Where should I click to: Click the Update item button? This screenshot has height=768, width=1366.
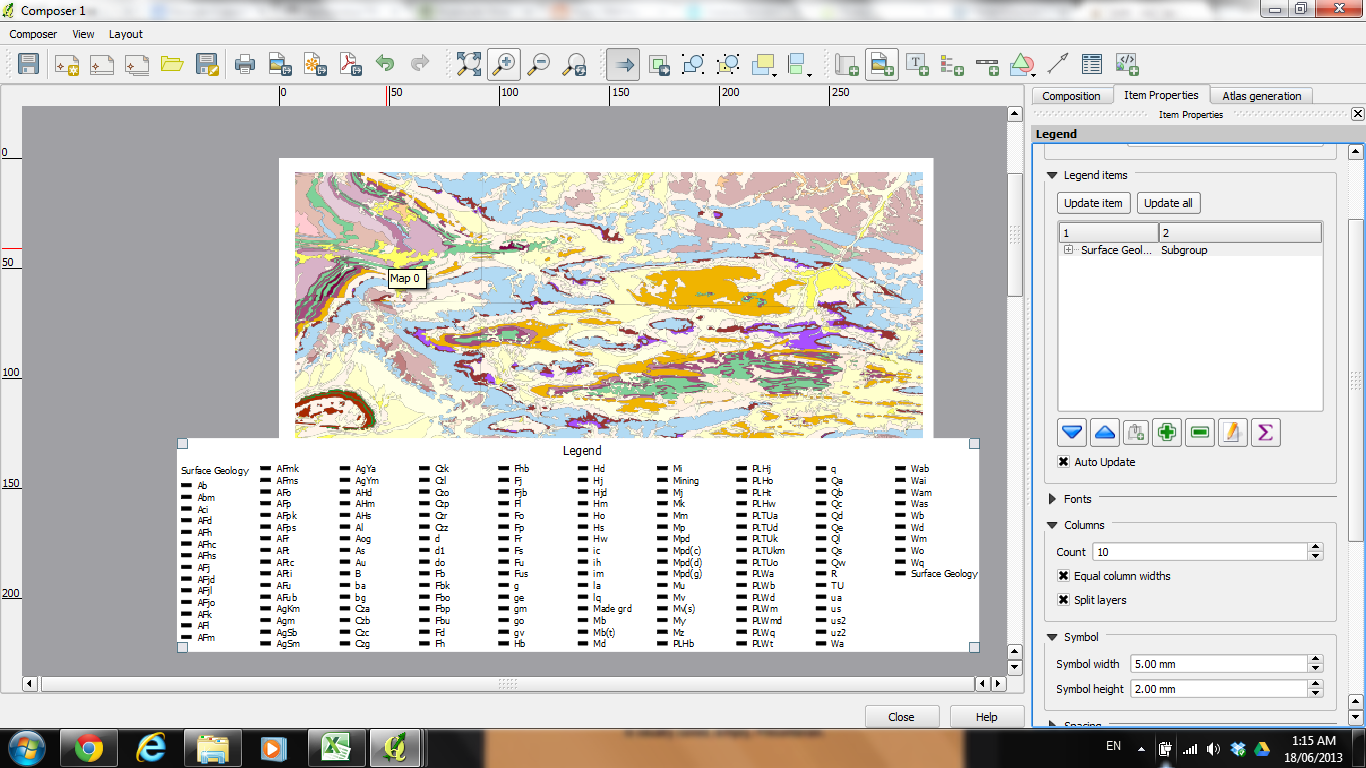pos(1093,203)
